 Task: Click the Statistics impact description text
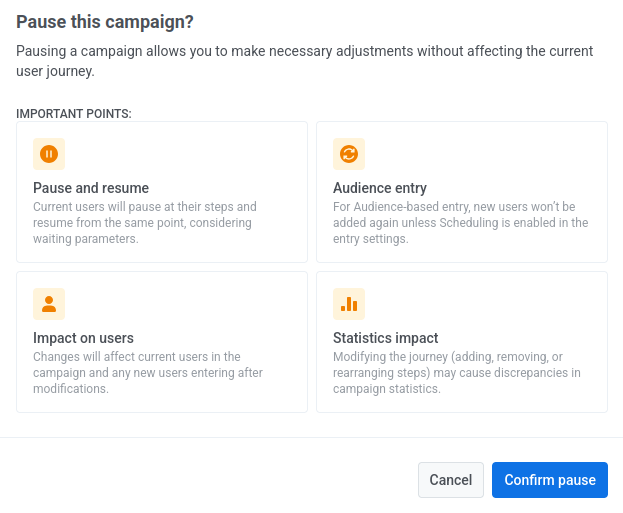[457, 372]
